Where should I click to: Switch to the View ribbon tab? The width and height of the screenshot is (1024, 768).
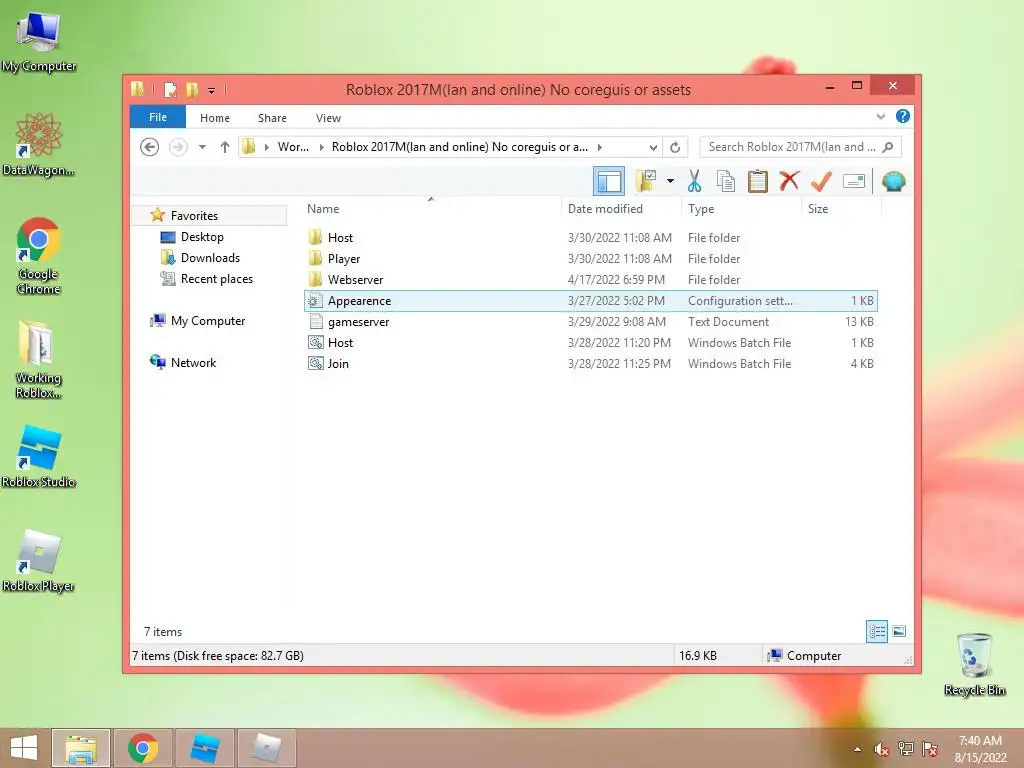pyautogui.click(x=328, y=118)
